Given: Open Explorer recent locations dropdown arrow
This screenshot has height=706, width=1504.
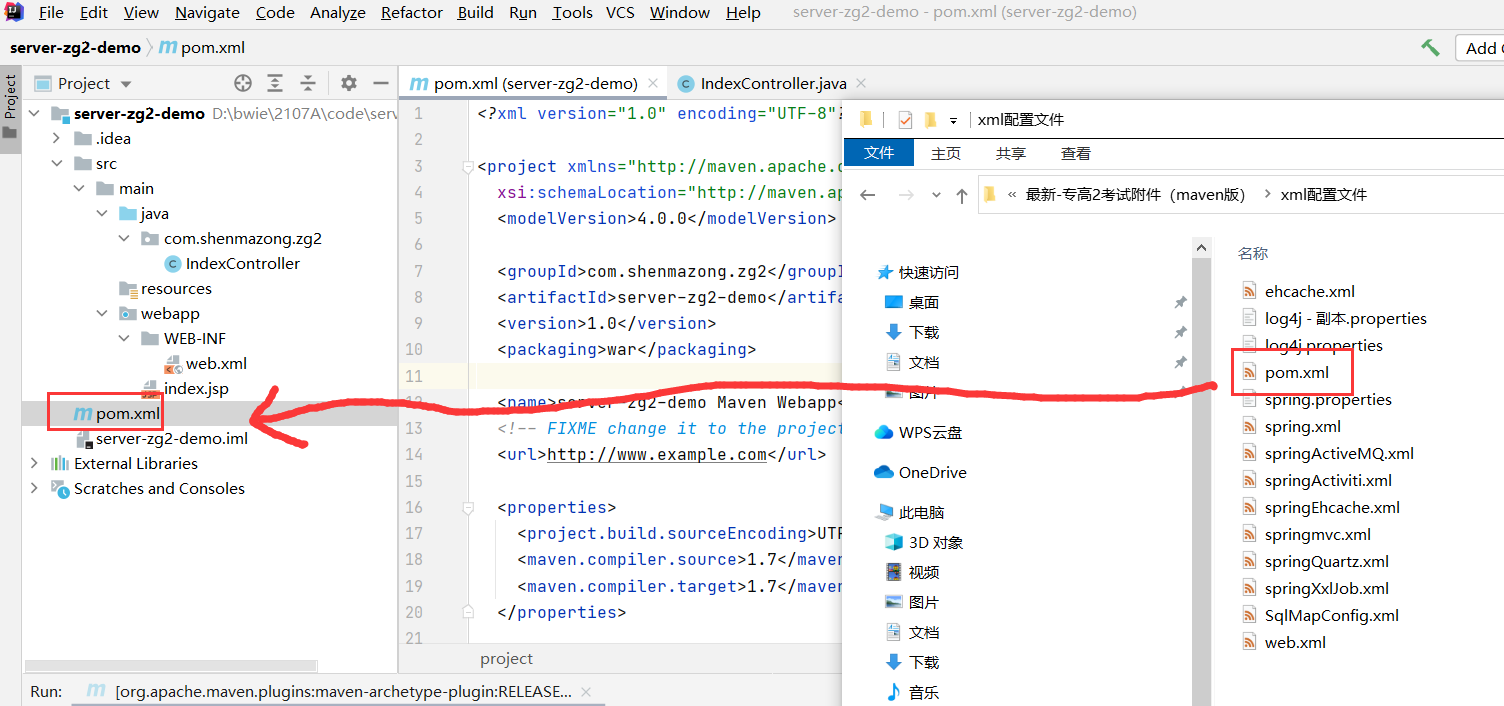Looking at the screenshot, I should (x=936, y=195).
